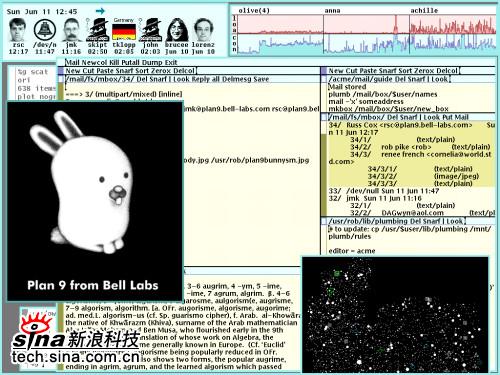Open the skipt spy-hat face icon
This screenshot has width=500, height=375.
click(x=98, y=30)
